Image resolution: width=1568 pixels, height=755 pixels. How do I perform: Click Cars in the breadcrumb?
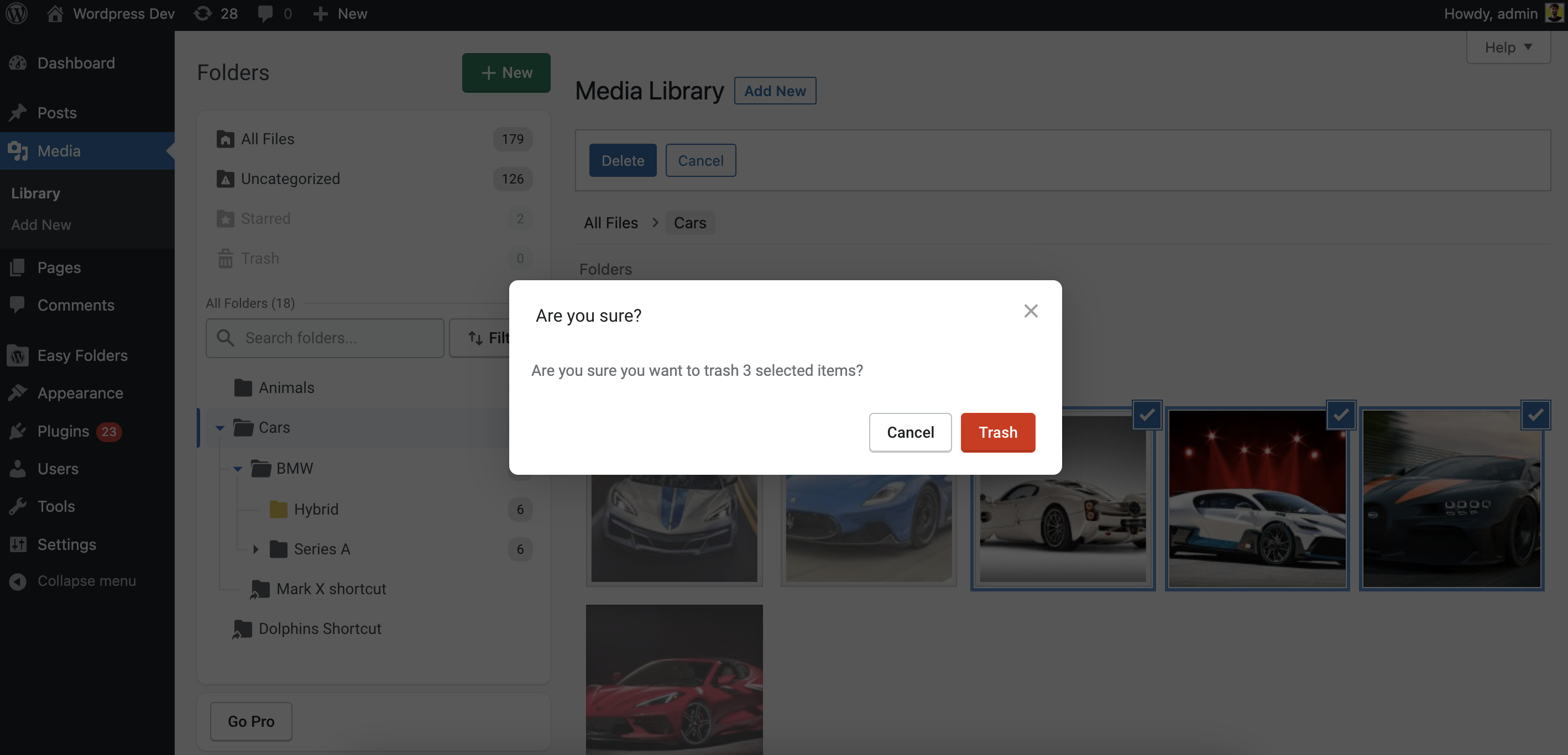[x=689, y=223]
